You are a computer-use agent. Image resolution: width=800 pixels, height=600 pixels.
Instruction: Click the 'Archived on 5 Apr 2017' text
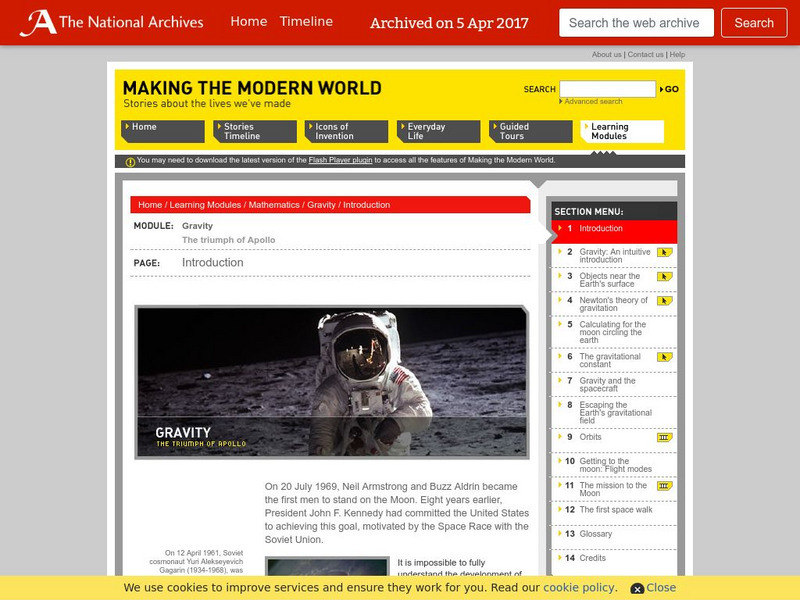pyautogui.click(x=449, y=23)
